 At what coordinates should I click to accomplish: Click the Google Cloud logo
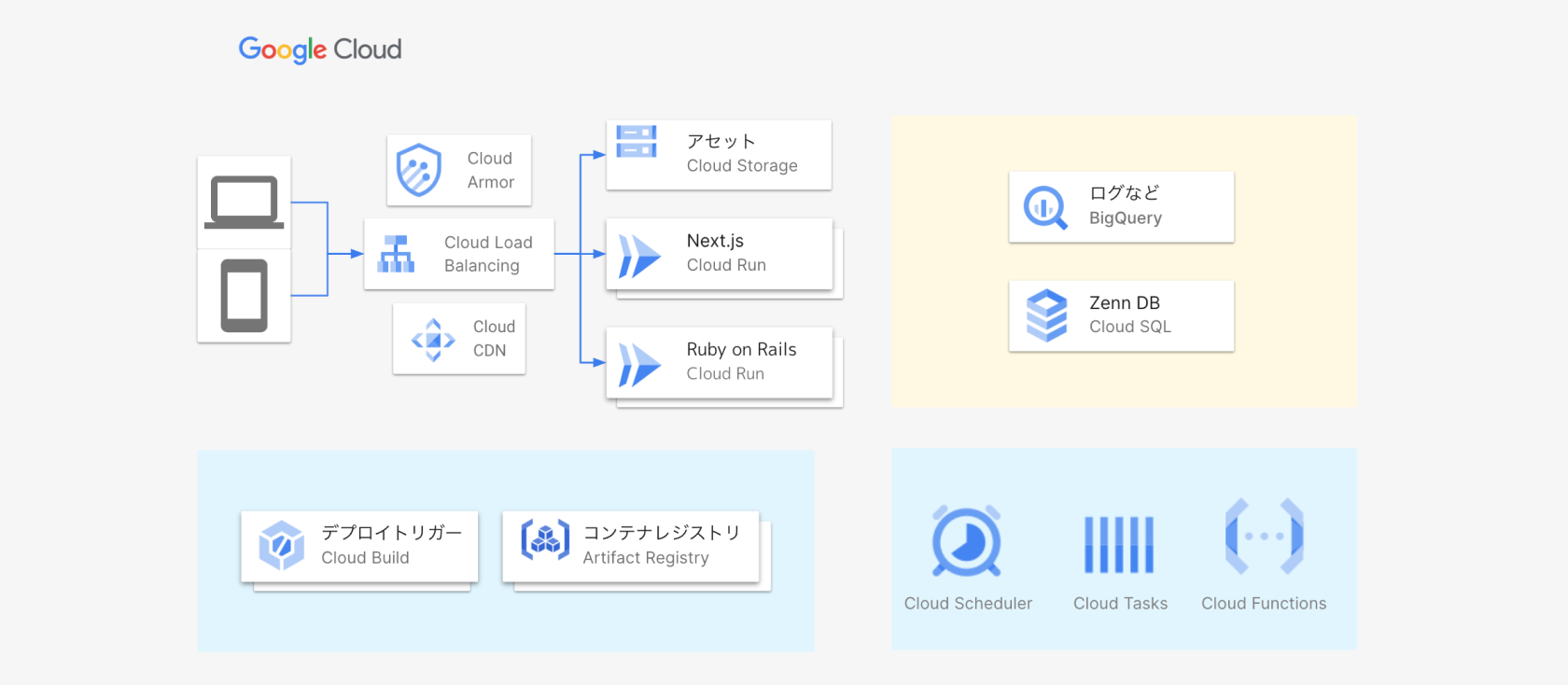(x=320, y=49)
